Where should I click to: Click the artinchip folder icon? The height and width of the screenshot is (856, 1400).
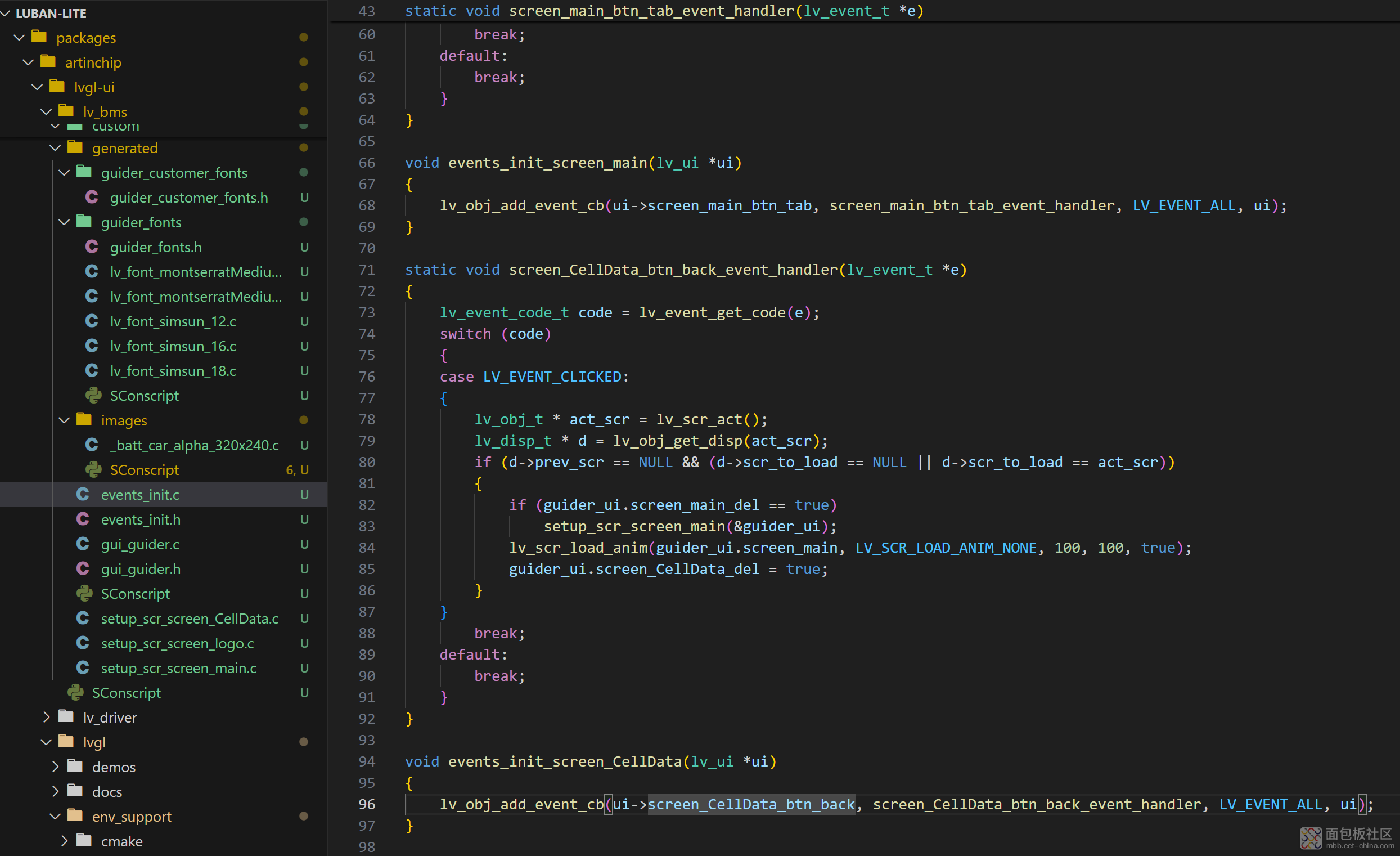click(48, 61)
